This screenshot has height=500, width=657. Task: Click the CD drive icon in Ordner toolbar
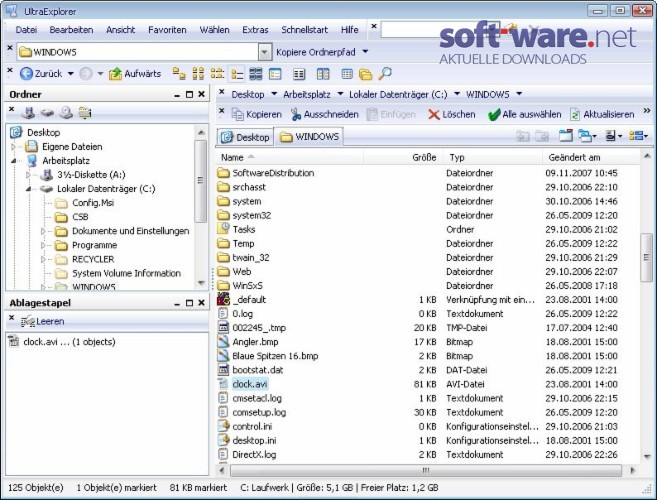(x=66, y=113)
